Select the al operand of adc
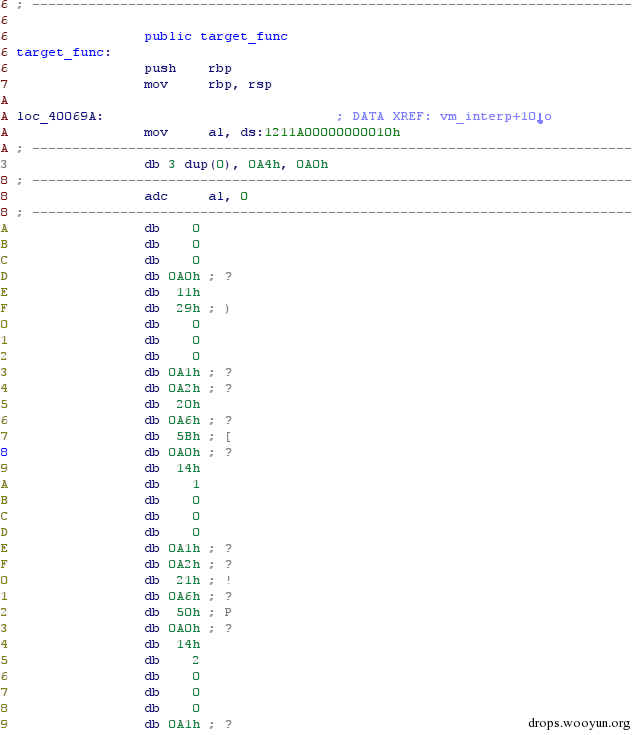The image size is (634, 735). (x=216, y=196)
